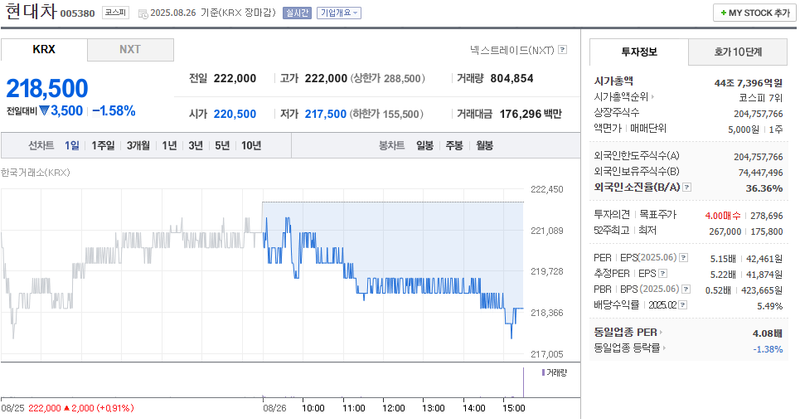Switch to the KRX tab
Screen dimensions: 800x419
click(44, 50)
